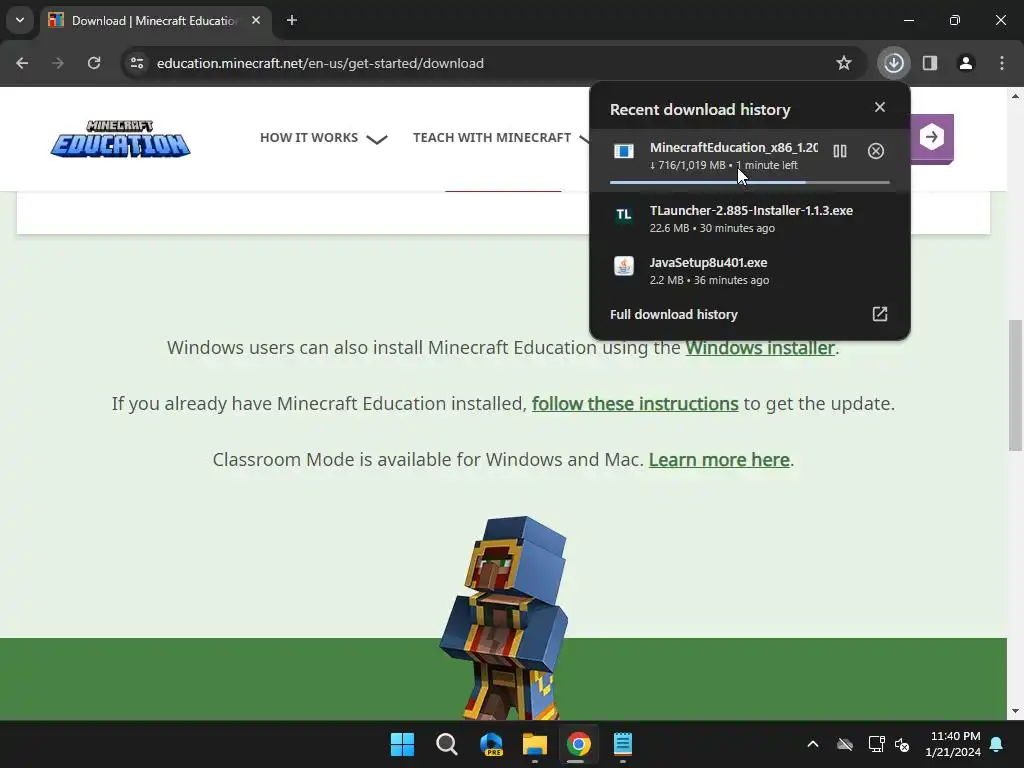This screenshot has width=1024, height=768.
Task: Show hidden system tray icons
Action: click(x=812, y=744)
